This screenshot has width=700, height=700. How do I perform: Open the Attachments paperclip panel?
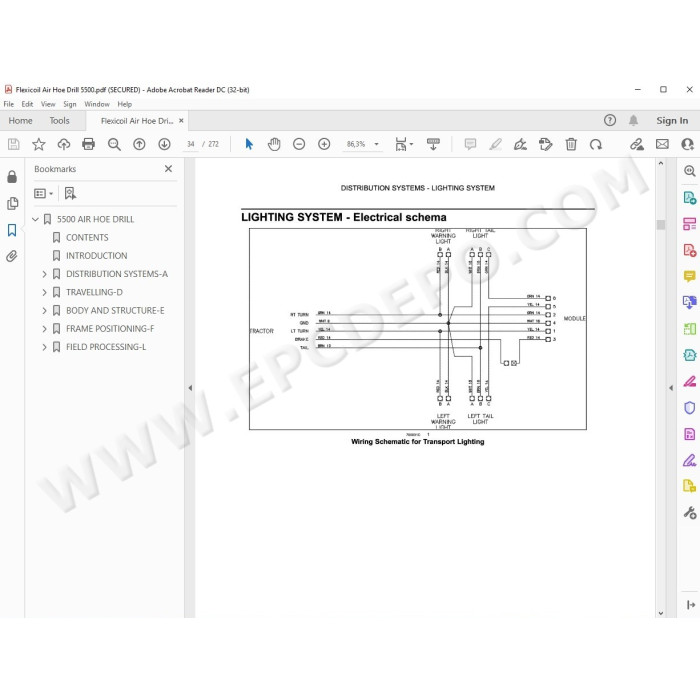click(12, 256)
